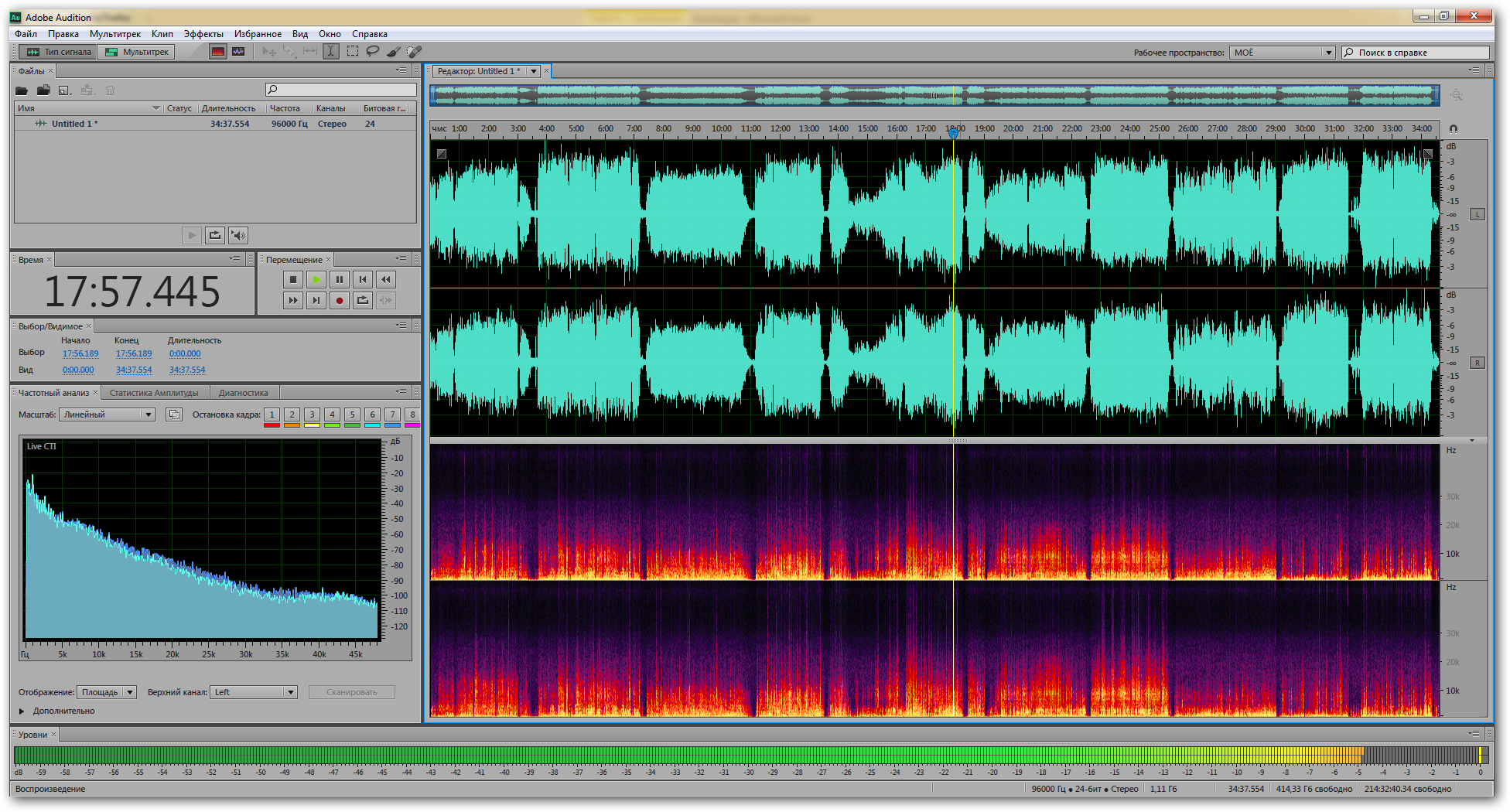Toggle the left channel L button
This screenshot has height=812, width=1510.
pyautogui.click(x=1478, y=214)
